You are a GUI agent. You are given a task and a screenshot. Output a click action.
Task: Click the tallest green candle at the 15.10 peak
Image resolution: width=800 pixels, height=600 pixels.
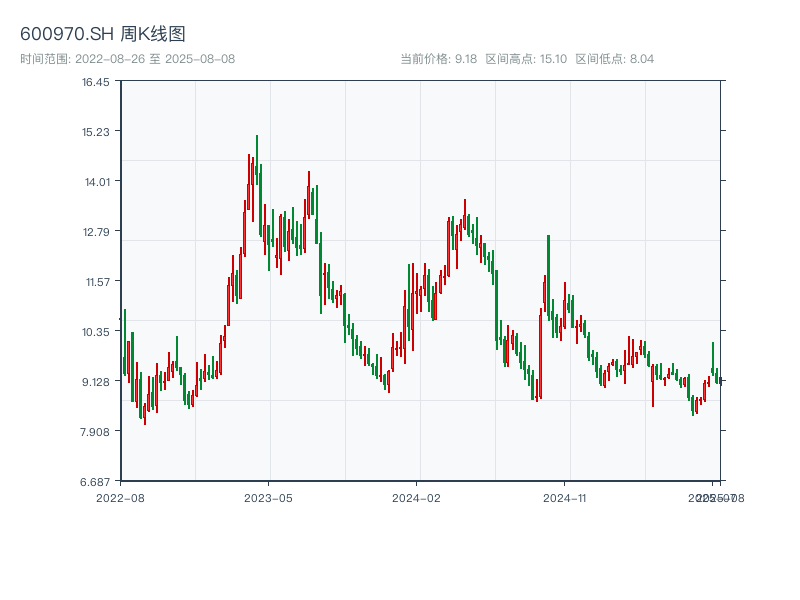[257, 158]
